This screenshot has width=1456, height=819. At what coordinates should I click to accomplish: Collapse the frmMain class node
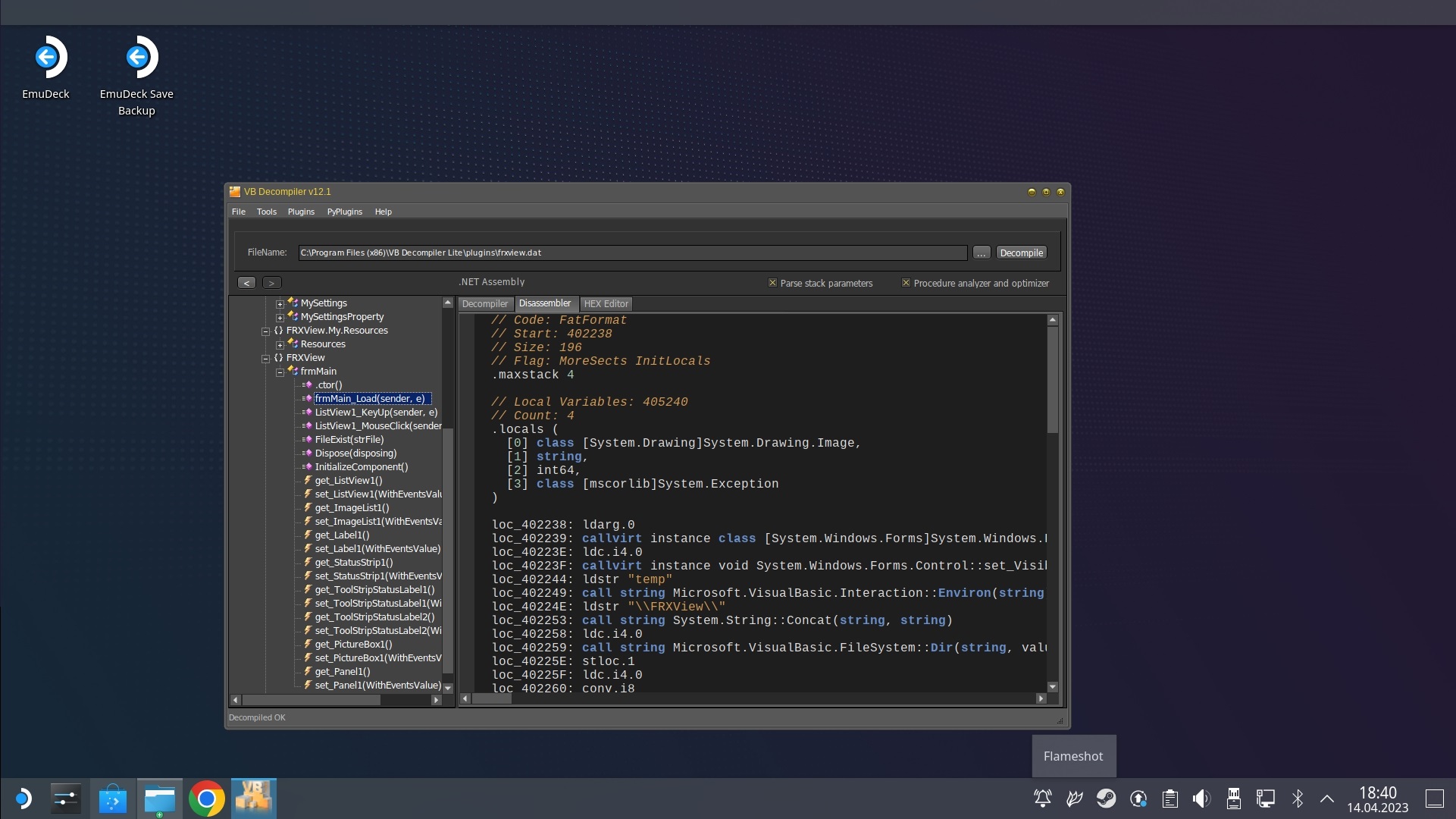(x=280, y=372)
